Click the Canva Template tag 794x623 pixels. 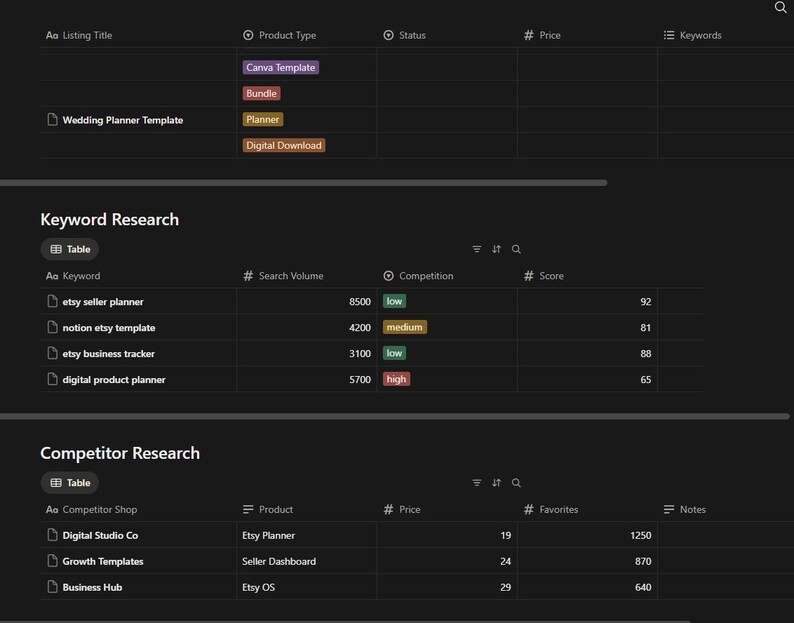pos(281,67)
